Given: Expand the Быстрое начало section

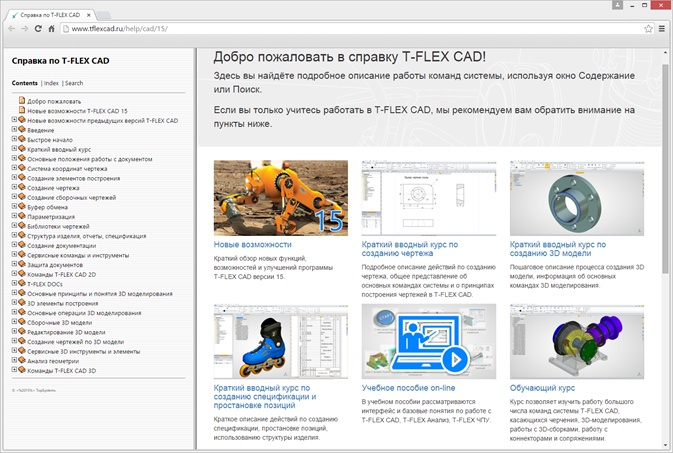Looking at the screenshot, I should [14, 139].
